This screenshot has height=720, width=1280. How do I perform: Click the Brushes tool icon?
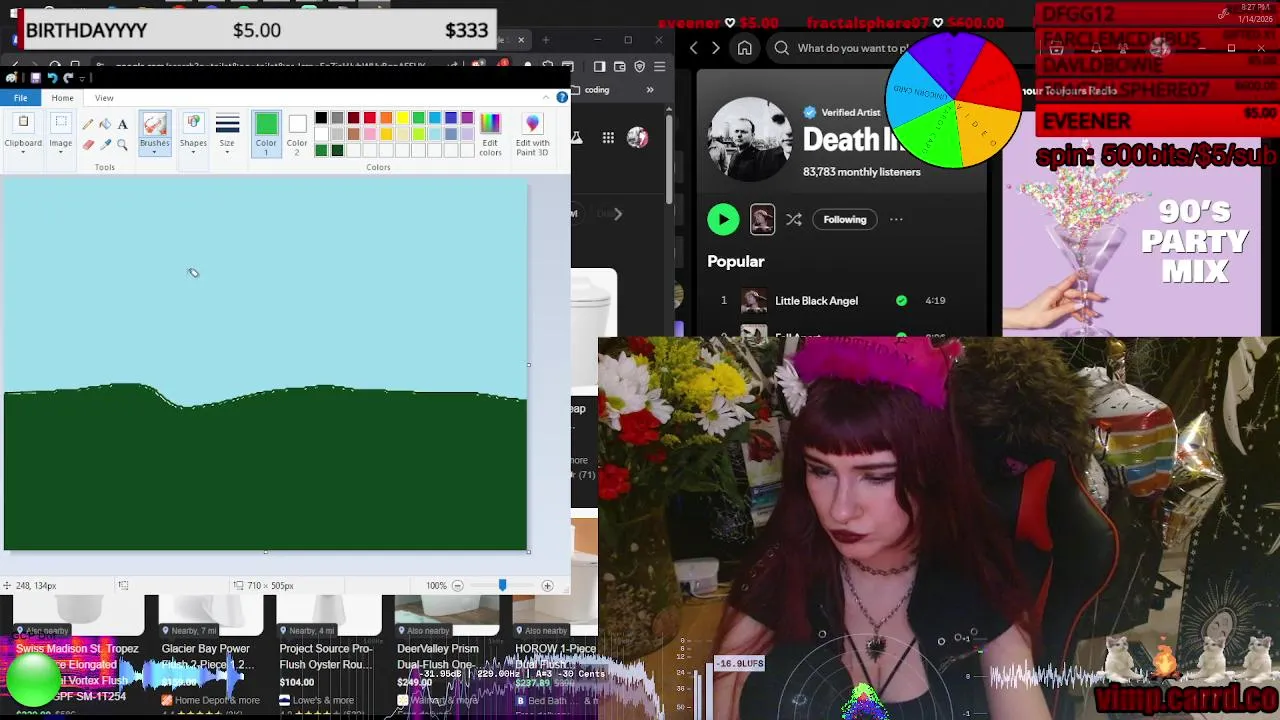pos(154,124)
